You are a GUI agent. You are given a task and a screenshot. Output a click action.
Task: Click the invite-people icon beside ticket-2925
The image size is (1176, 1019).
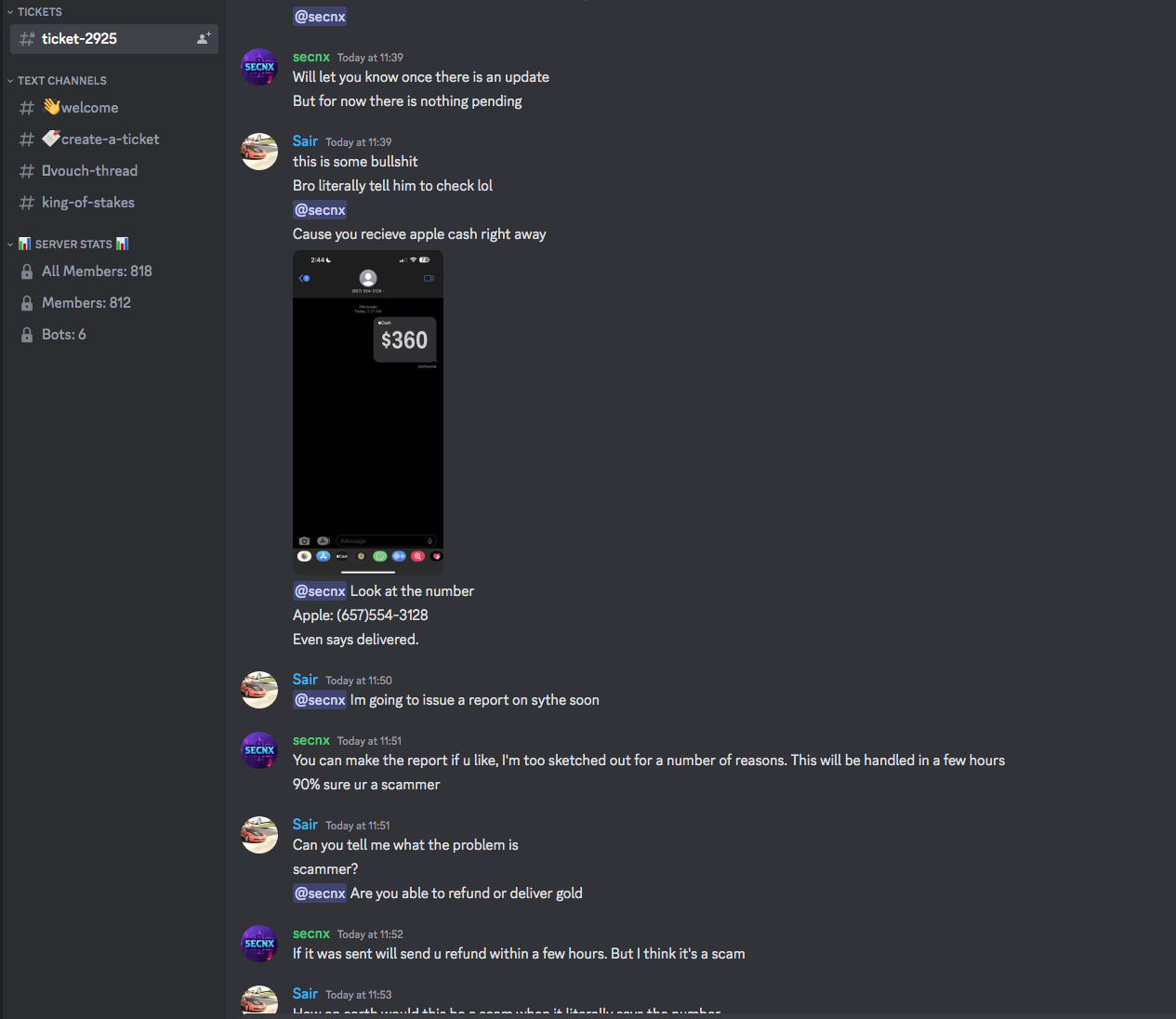pyautogui.click(x=203, y=38)
